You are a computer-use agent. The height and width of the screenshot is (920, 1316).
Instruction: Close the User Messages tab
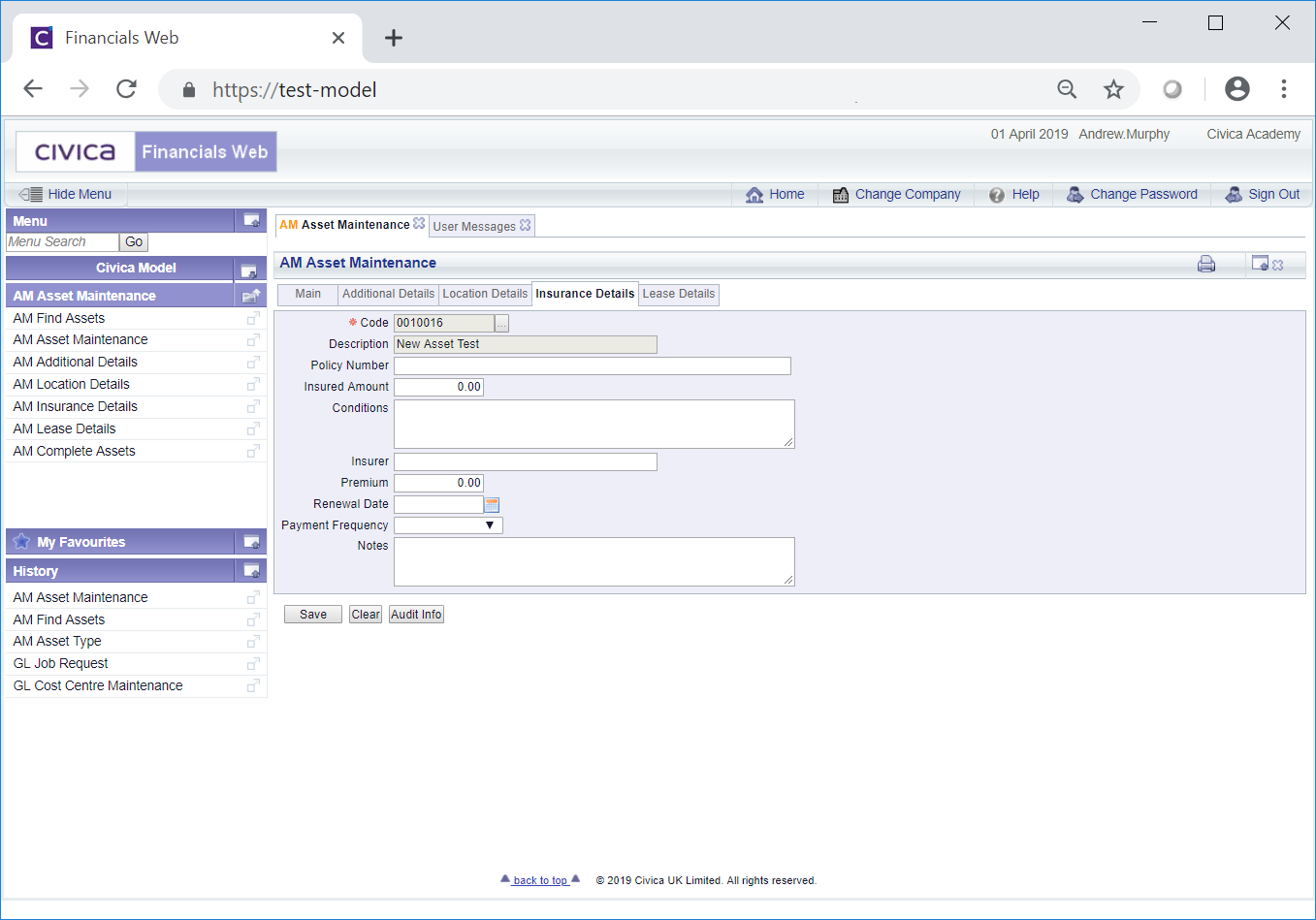[x=526, y=225]
